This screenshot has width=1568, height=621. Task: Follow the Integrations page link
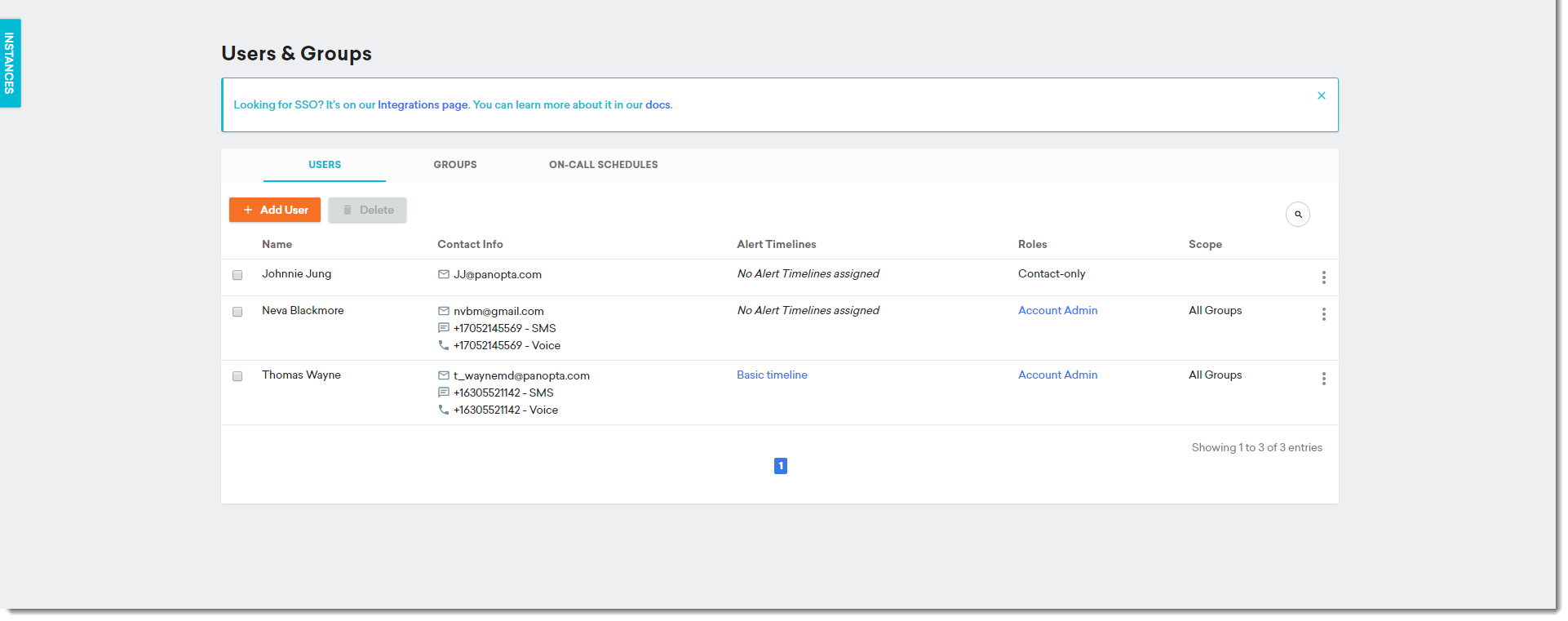pos(423,104)
